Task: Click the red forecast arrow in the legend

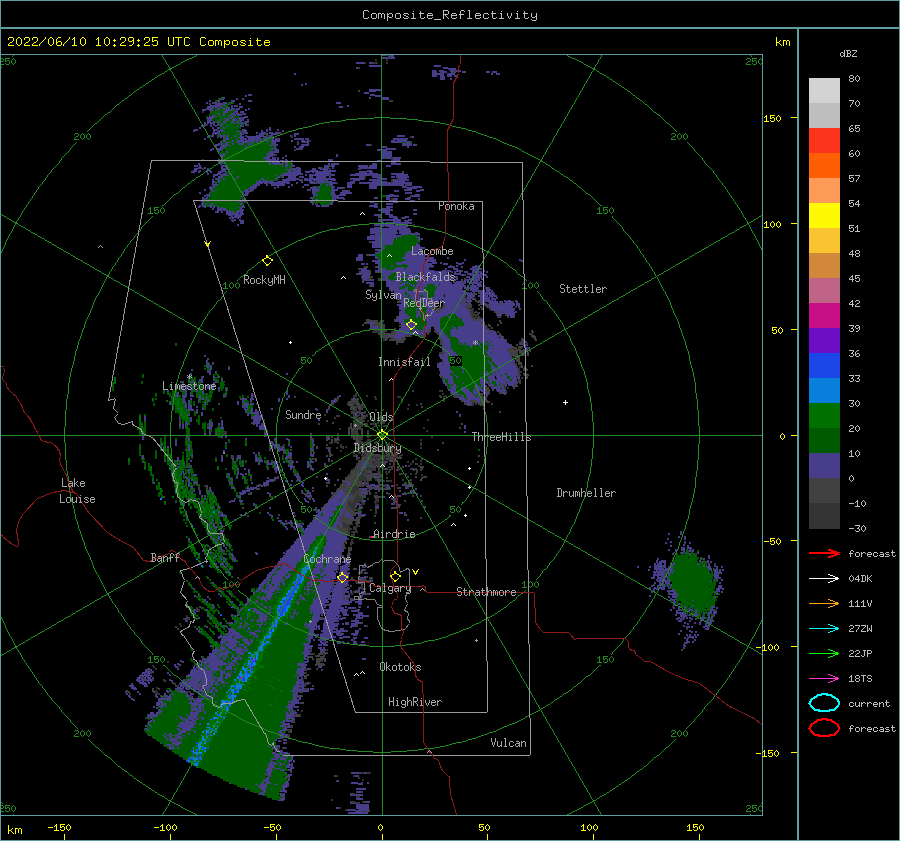Action: [x=824, y=553]
